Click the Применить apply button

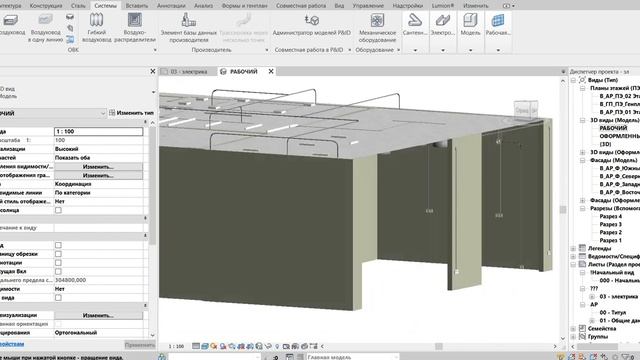[140, 344]
